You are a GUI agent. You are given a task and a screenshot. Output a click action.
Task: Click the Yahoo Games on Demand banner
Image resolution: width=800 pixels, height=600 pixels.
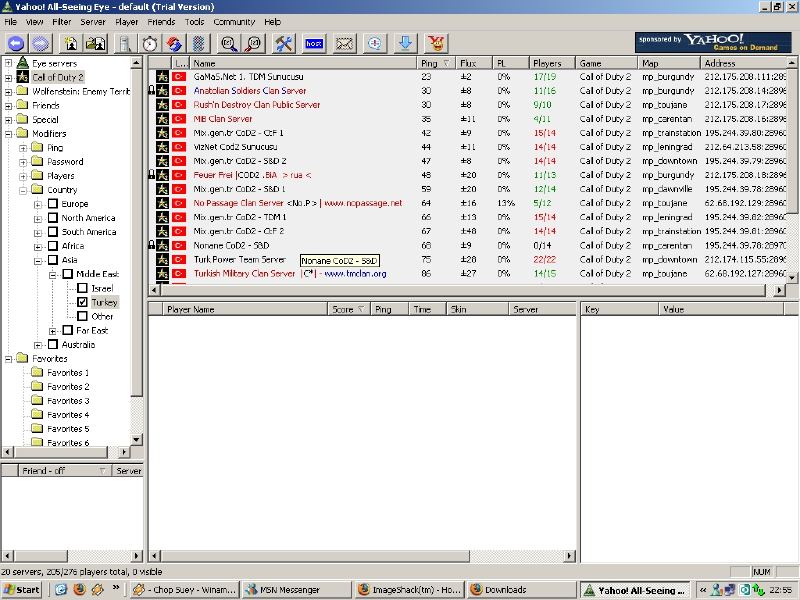(x=713, y=42)
